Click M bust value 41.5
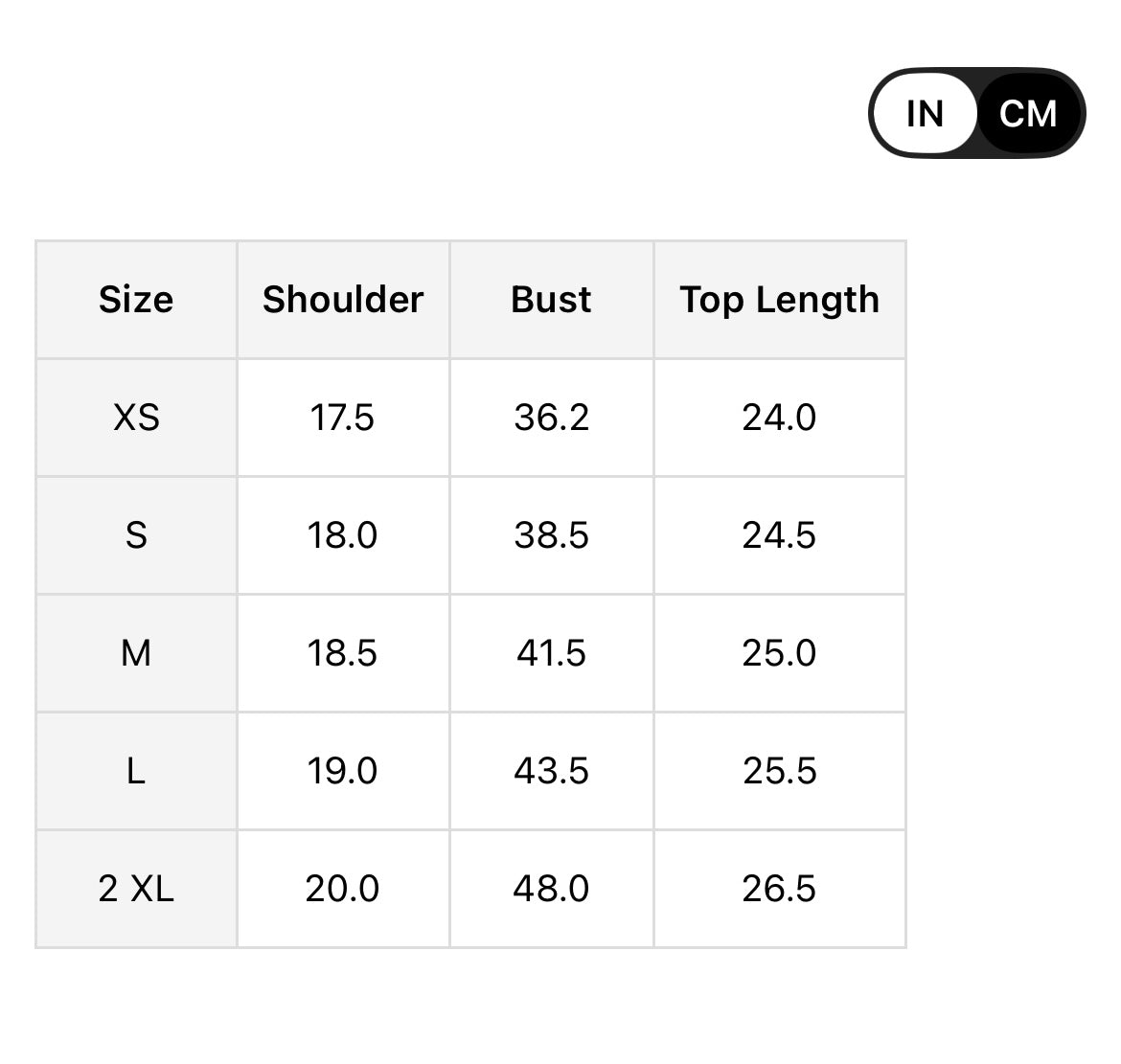The height and width of the screenshot is (1064, 1121). (x=551, y=653)
